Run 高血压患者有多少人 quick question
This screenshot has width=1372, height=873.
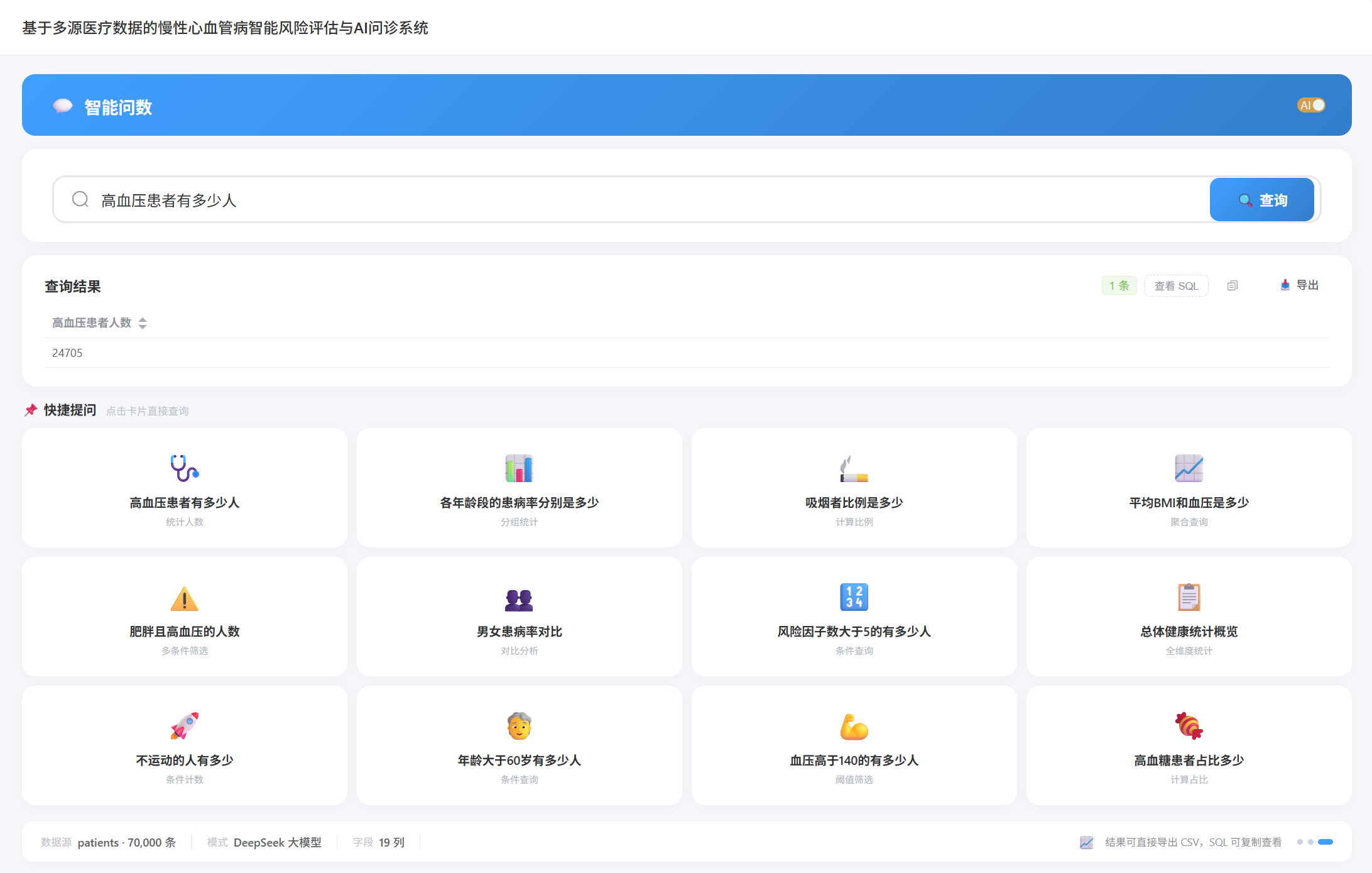tap(185, 488)
